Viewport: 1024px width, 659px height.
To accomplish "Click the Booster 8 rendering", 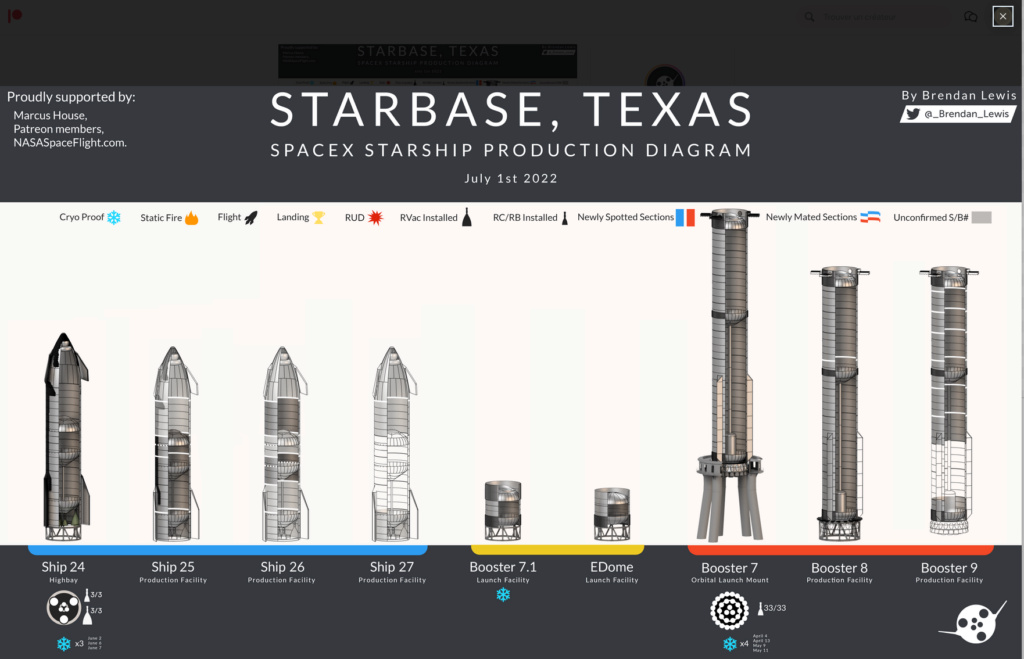I will coord(840,404).
